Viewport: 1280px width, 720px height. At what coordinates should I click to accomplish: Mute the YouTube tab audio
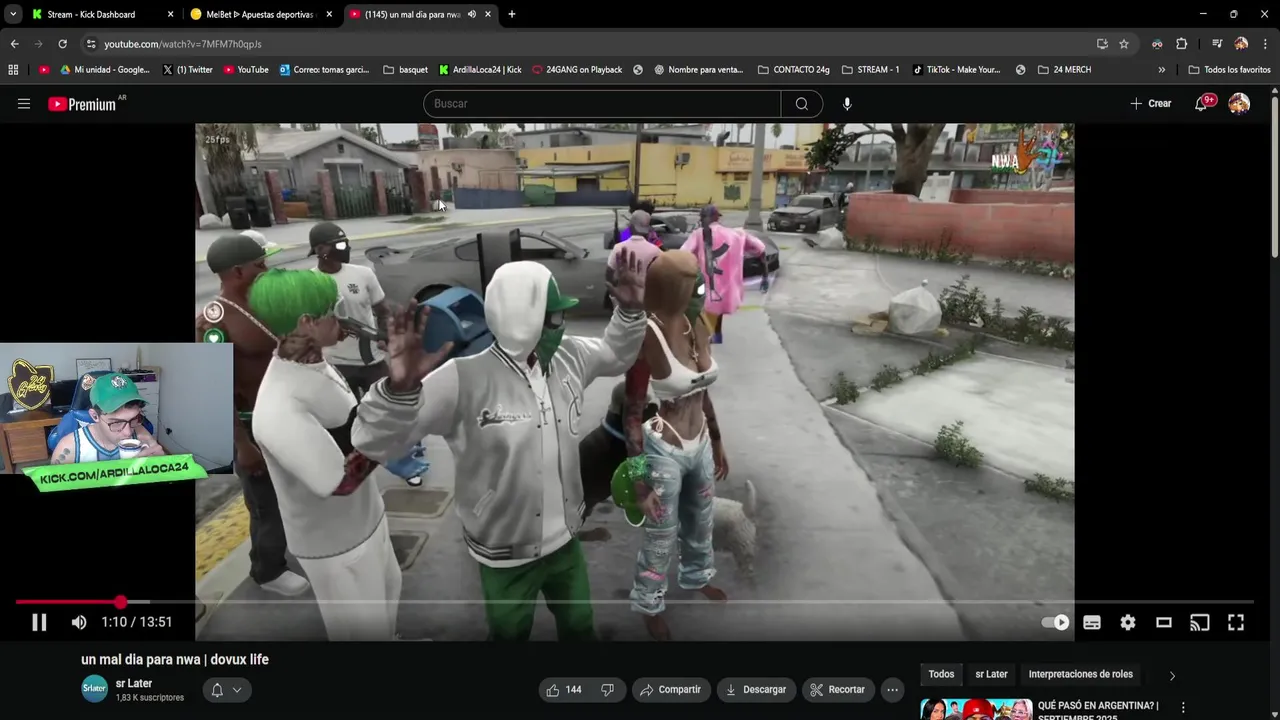471,14
